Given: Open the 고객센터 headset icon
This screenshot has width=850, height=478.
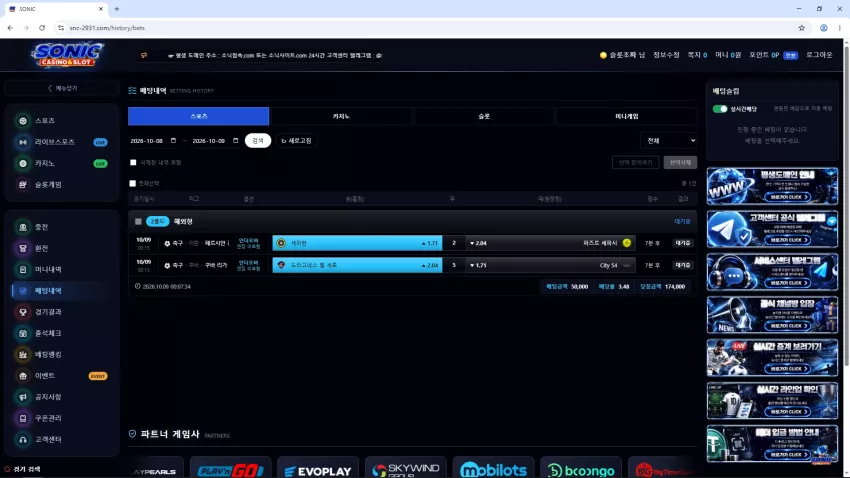Looking at the screenshot, I should tap(23, 440).
